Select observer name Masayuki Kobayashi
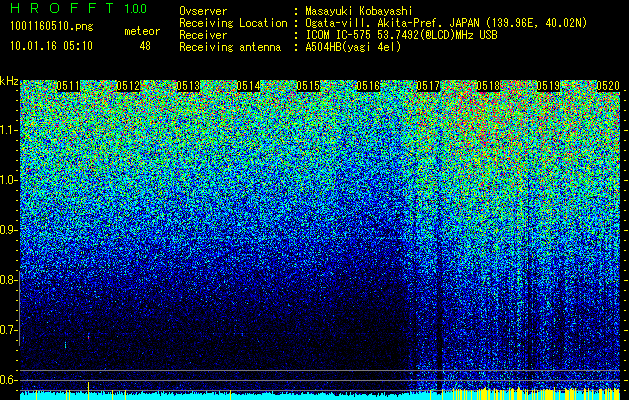Viewport: 629px width, 400px height. click(x=359, y=12)
